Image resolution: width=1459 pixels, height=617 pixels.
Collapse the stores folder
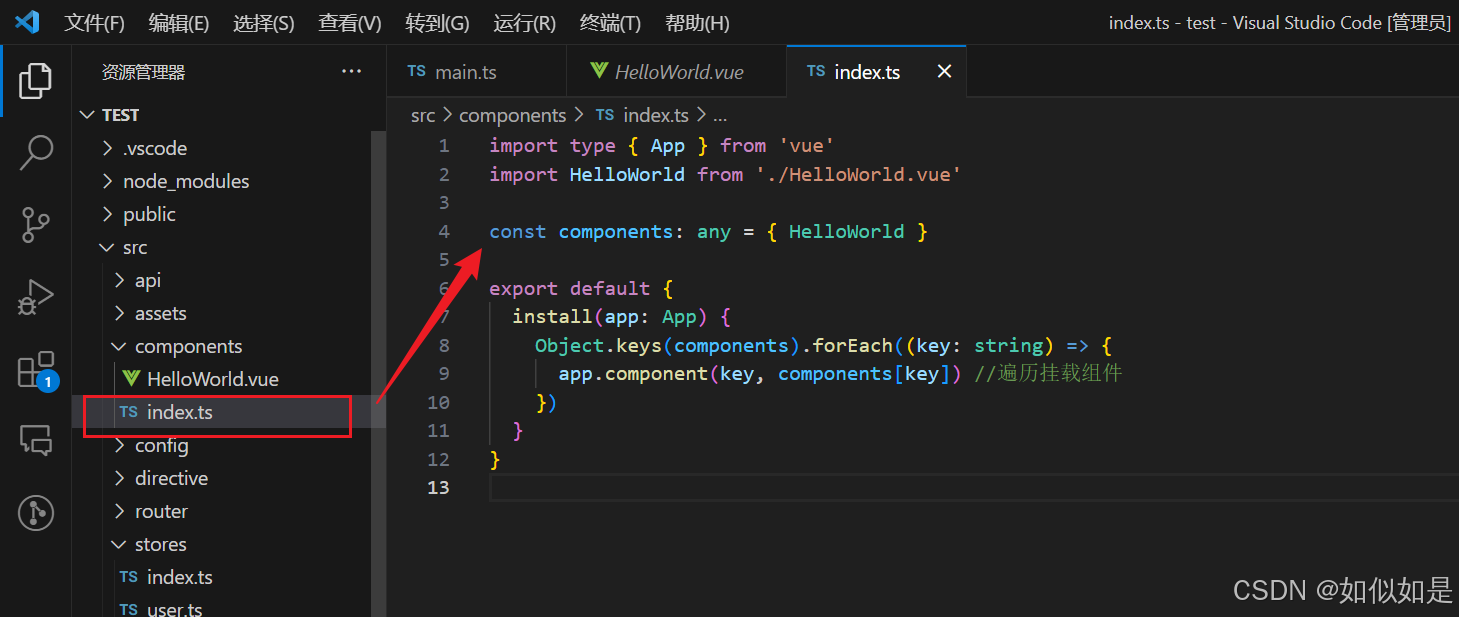pyautogui.click(x=120, y=544)
